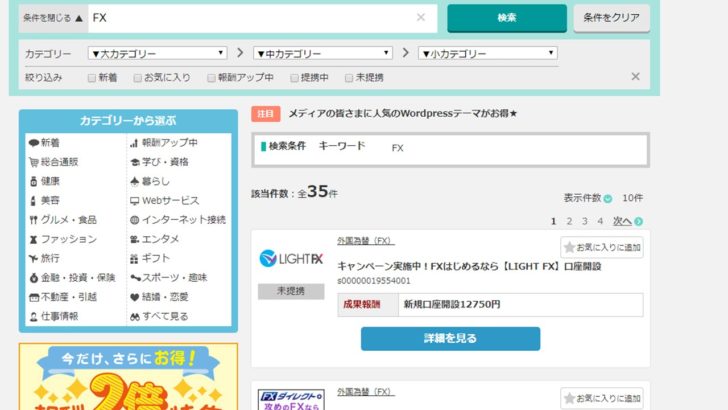
Task: Click the 新着 speech bubble category icon
Action: tap(33, 143)
